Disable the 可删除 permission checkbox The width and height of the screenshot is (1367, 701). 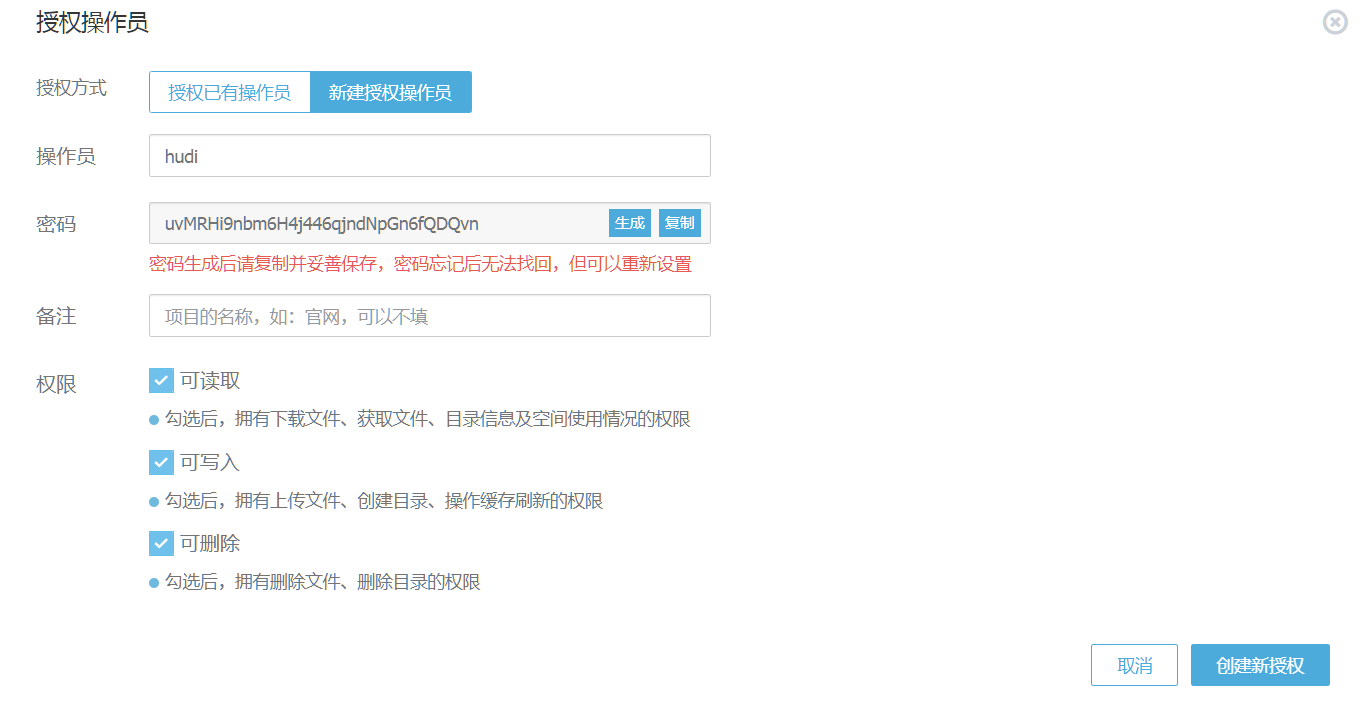point(161,544)
